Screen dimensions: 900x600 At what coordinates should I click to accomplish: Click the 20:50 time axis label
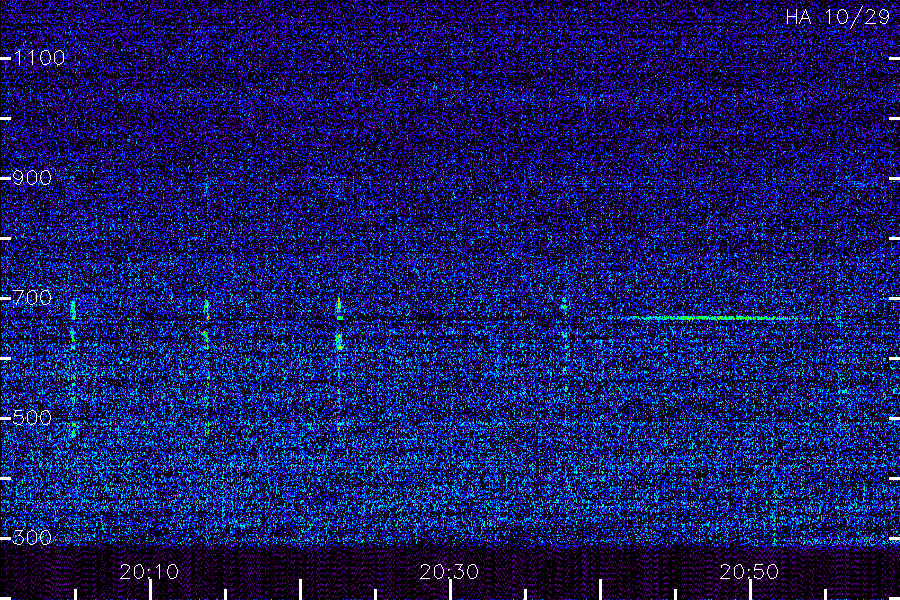[749, 572]
